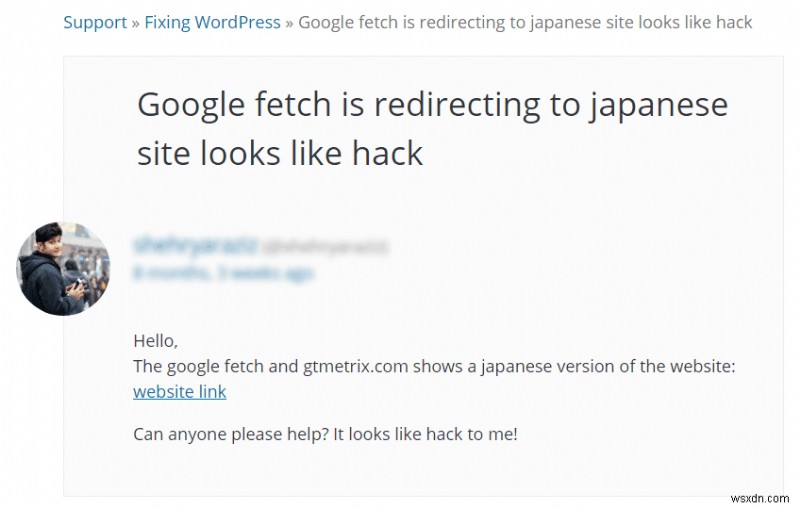Click the blurred post timestamp
Image resolution: width=800 pixels, height=508 pixels.
tap(222, 272)
